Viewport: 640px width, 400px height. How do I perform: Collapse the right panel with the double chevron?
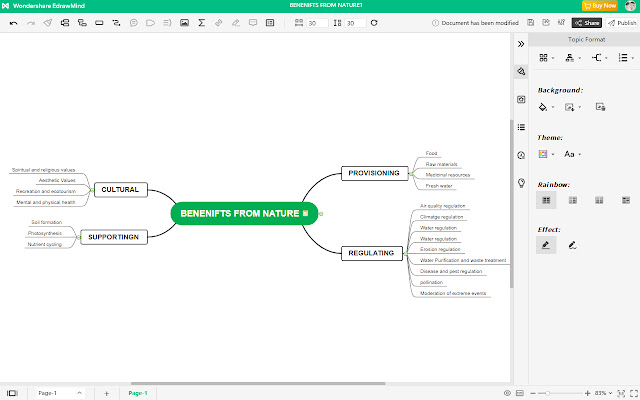(521, 44)
